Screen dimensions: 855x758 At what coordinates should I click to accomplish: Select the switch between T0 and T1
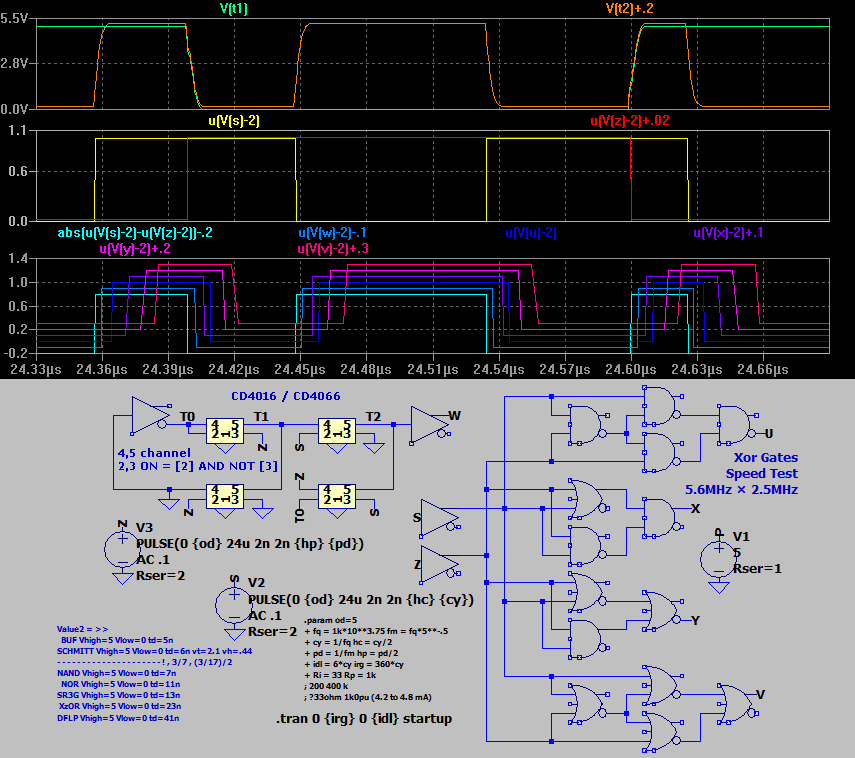pyautogui.click(x=225, y=431)
